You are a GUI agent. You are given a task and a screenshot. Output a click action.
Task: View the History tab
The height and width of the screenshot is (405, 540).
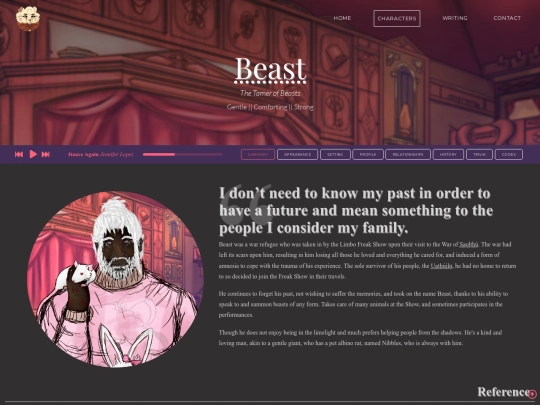point(448,154)
